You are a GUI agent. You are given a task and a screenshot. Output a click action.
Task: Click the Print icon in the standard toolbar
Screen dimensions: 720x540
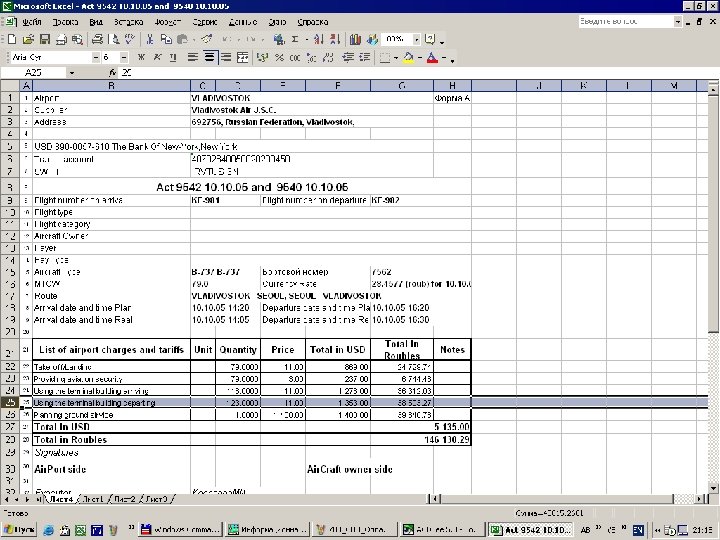97,39
